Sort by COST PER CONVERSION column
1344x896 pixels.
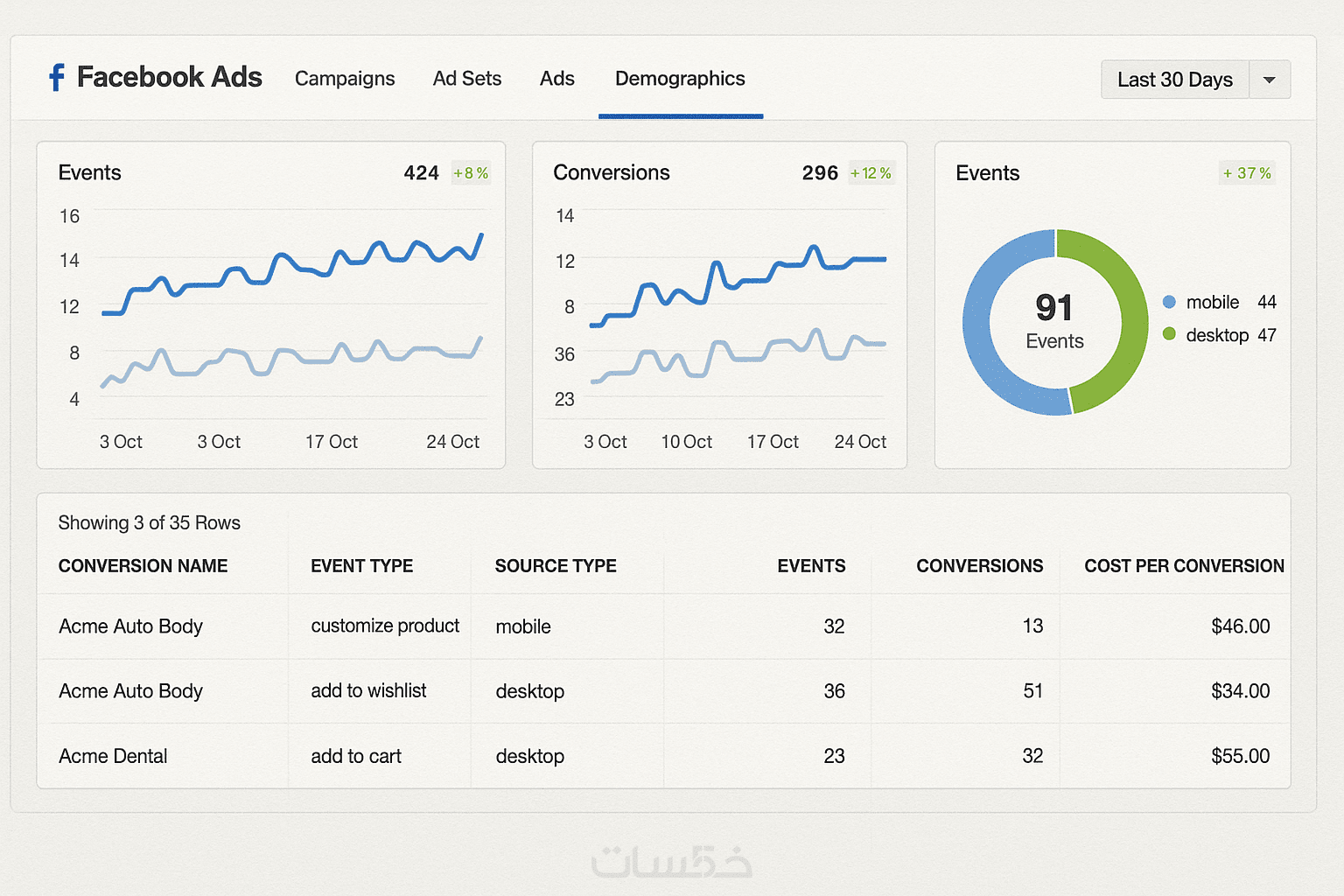click(x=1184, y=566)
